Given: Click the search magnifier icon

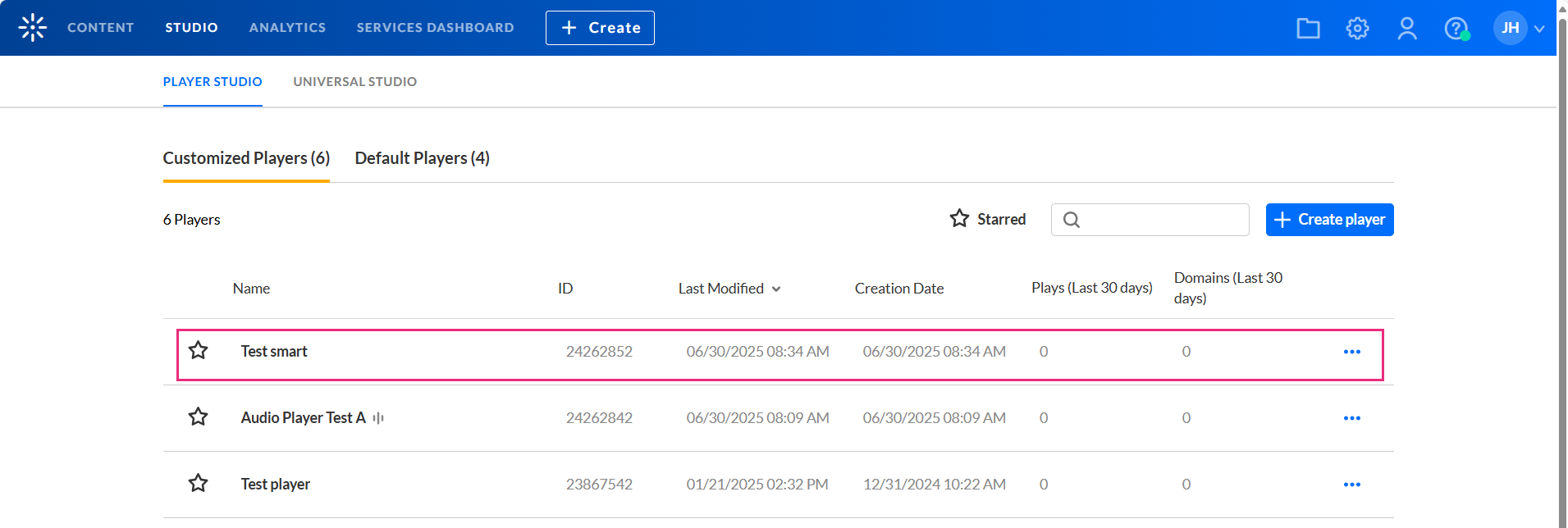Looking at the screenshot, I should [x=1072, y=220].
